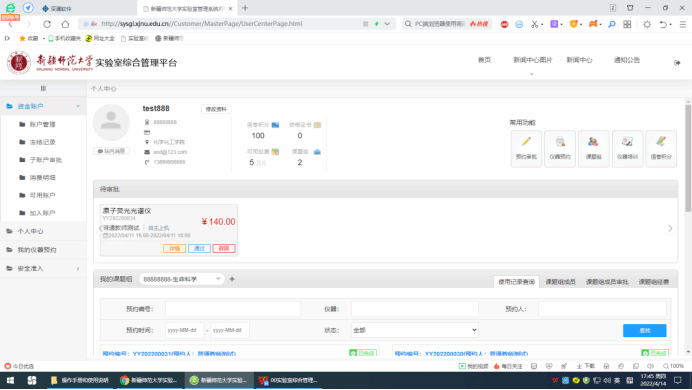Show previous pending approval with left arrow
692x390 pixels.
pyautogui.click(x=100, y=228)
